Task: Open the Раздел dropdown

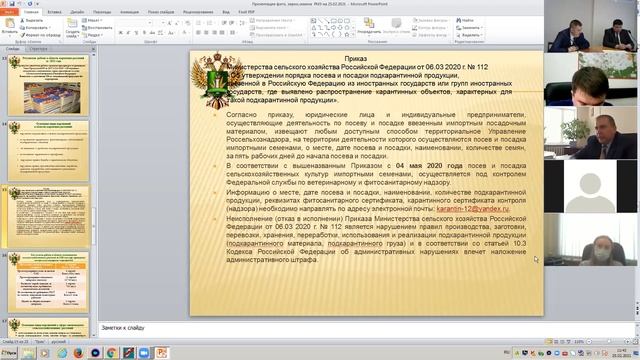Action: click(x=93, y=35)
